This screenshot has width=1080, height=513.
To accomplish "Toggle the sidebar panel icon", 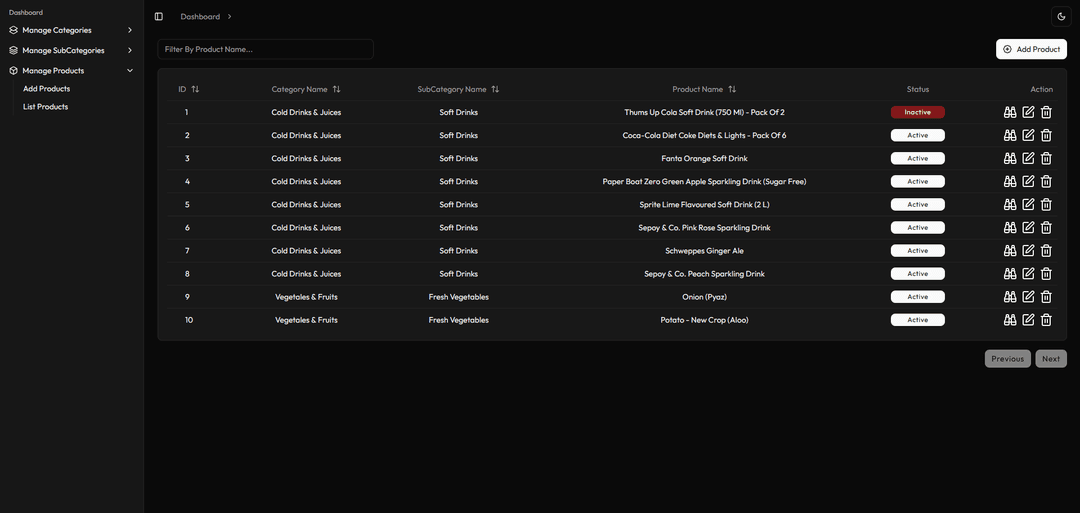I will pos(159,17).
